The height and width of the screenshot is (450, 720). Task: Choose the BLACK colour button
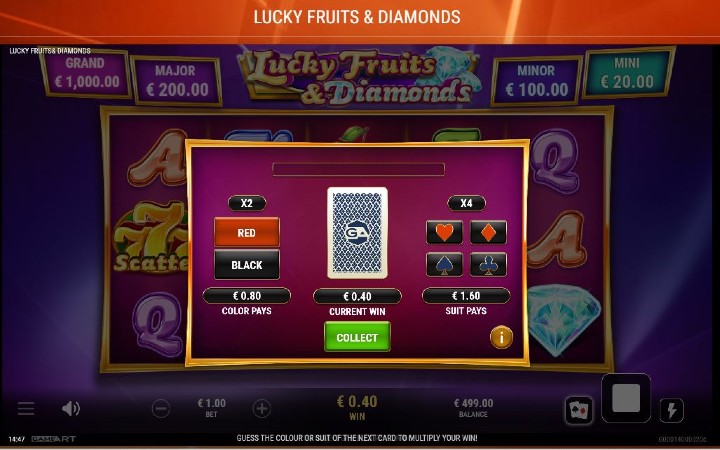pos(247,264)
